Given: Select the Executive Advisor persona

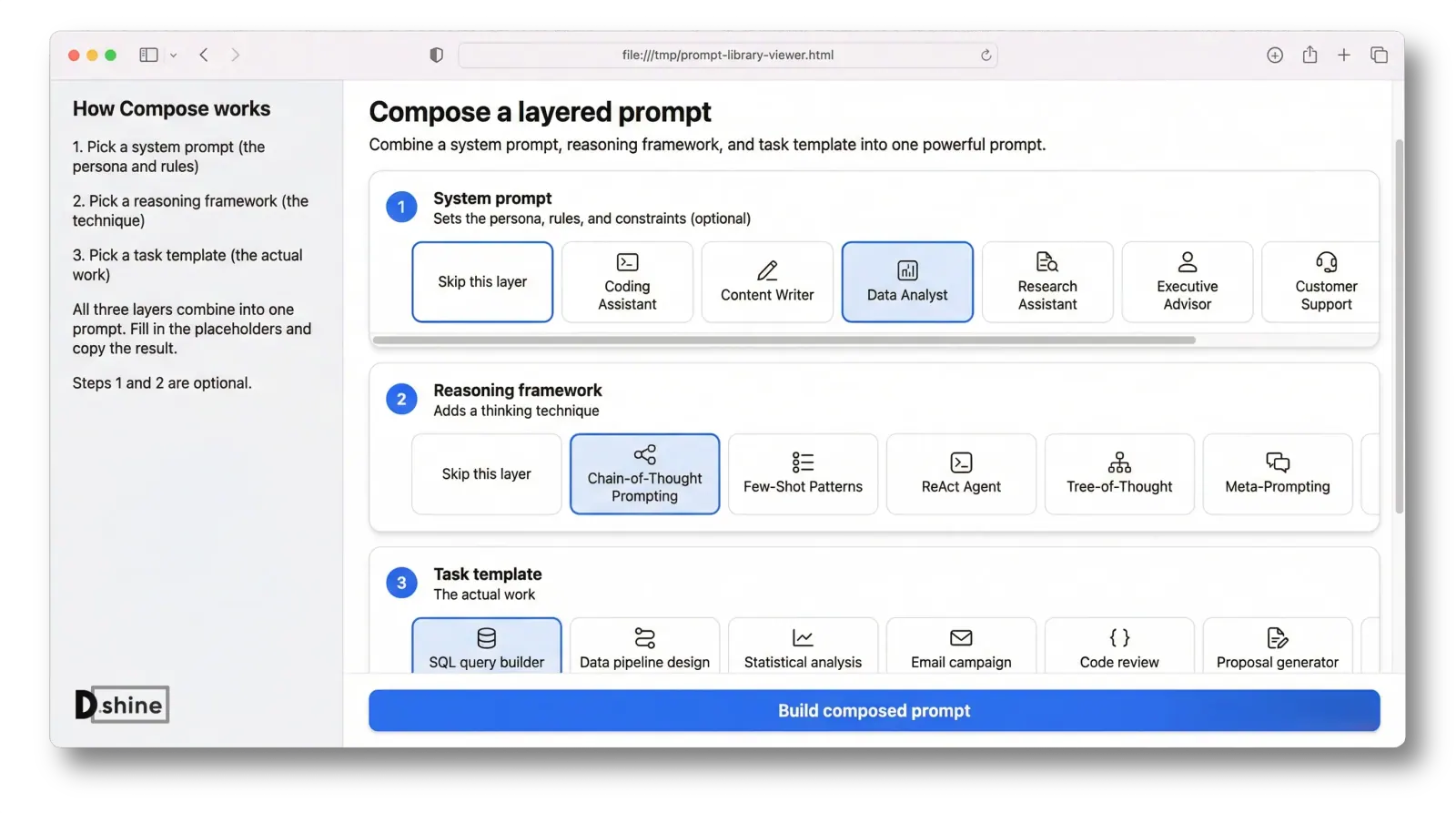Looking at the screenshot, I should 1188,282.
